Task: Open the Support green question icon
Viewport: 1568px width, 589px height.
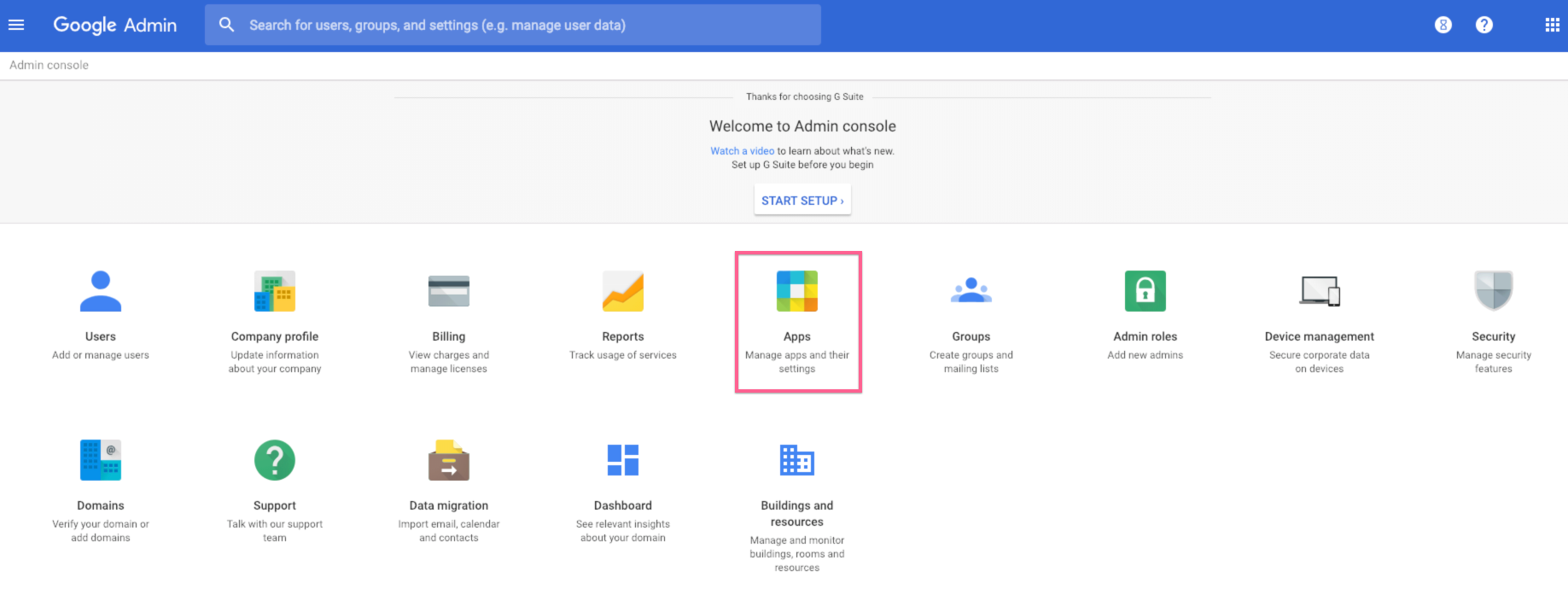Action: tap(275, 460)
